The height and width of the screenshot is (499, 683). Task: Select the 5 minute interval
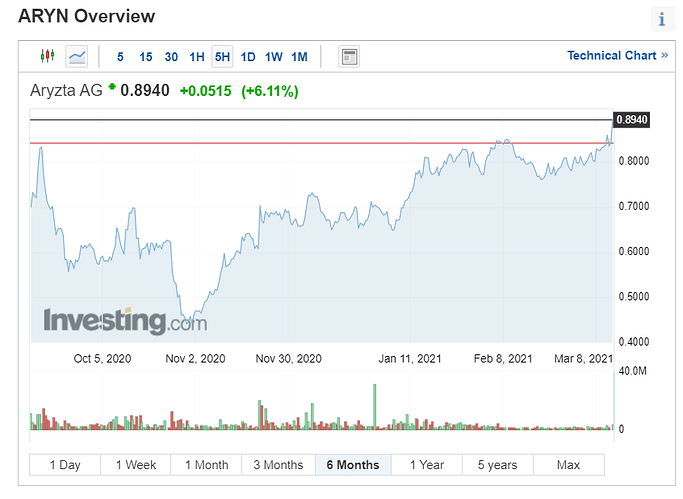(x=120, y=57)
